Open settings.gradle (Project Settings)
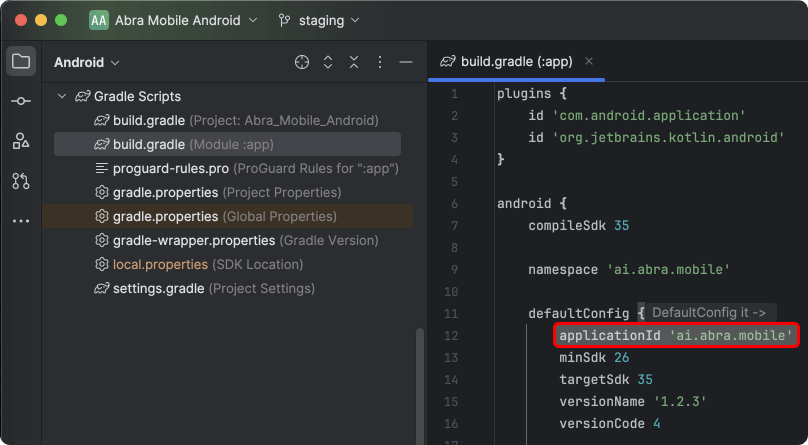 point(204,288)
